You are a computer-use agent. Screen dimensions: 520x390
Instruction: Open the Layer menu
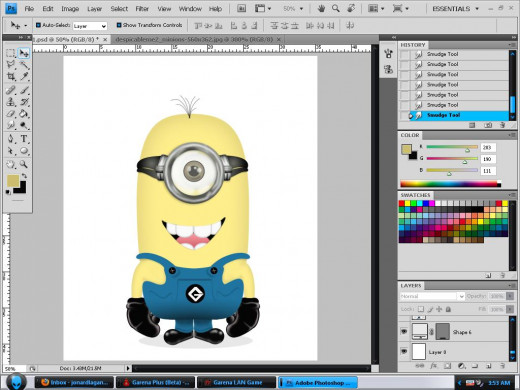pyautogui.click(x=94, y=9)
